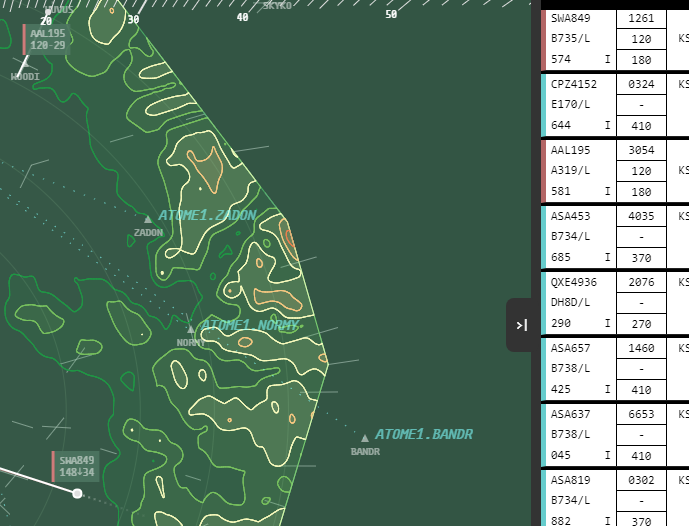This screenshot has width=689, height=526.
Task: Click the SWA849 radar data block
Action: pyautogui.click(x=76, y=466)
